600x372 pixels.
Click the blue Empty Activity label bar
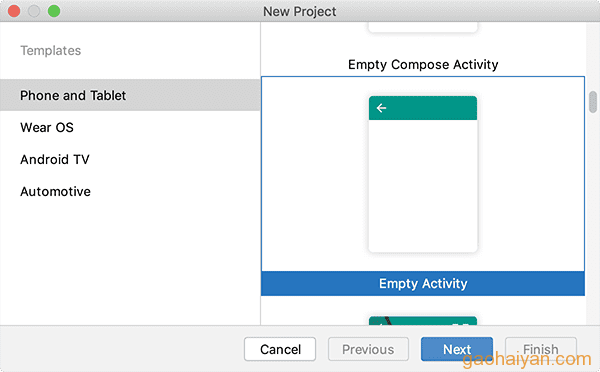click(423, 284)
